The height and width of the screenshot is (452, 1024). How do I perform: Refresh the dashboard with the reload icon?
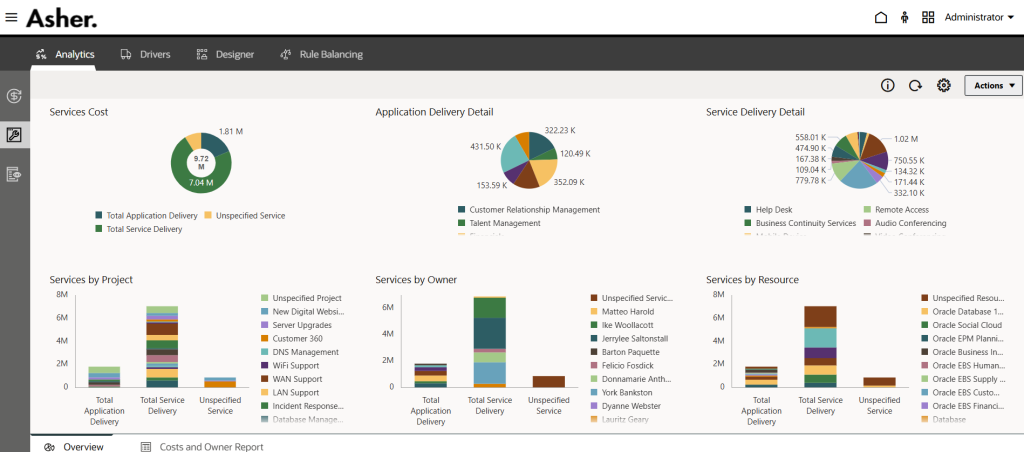915,86
